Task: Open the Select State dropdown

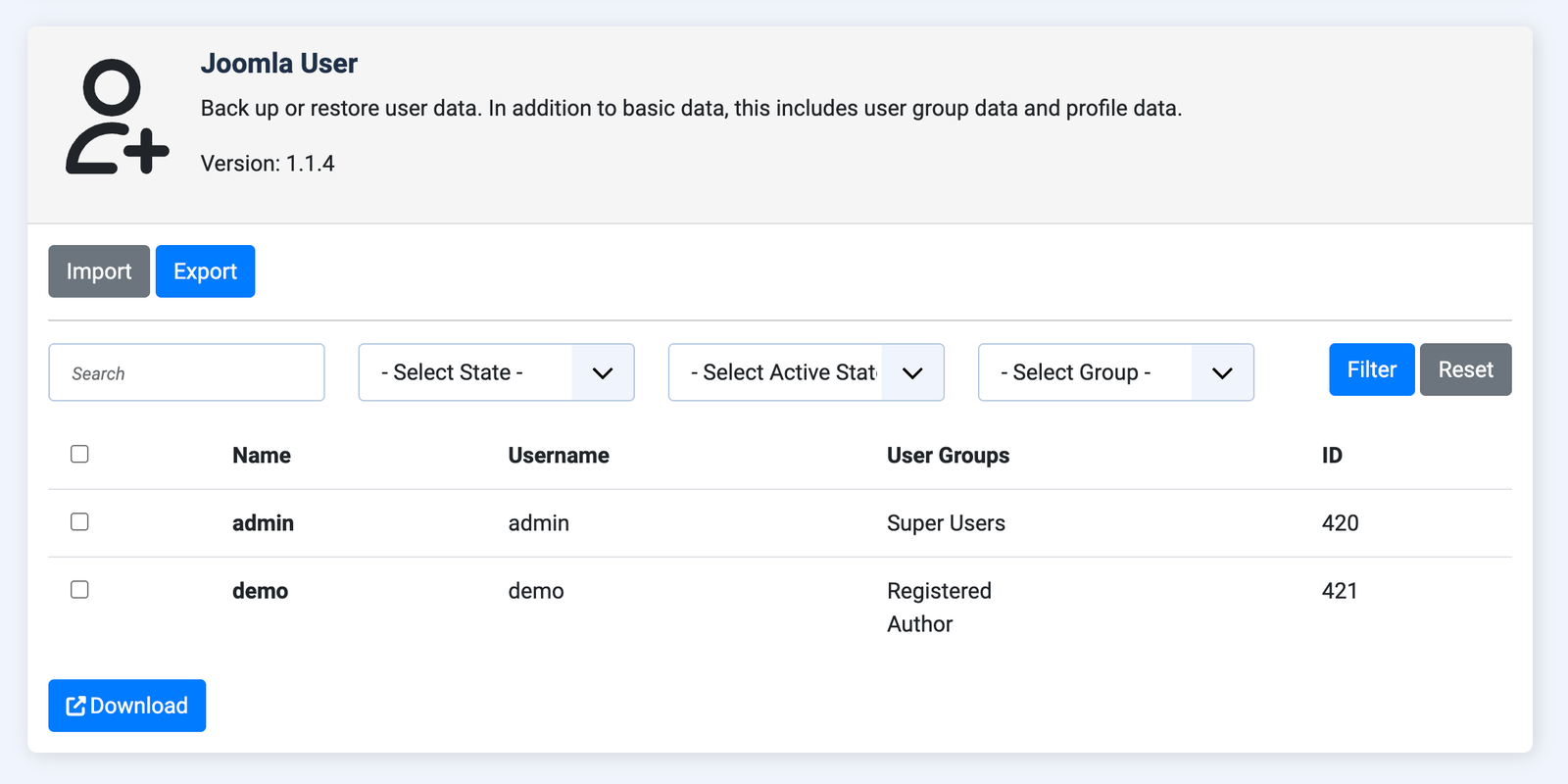Action: [x=496, y=372]
